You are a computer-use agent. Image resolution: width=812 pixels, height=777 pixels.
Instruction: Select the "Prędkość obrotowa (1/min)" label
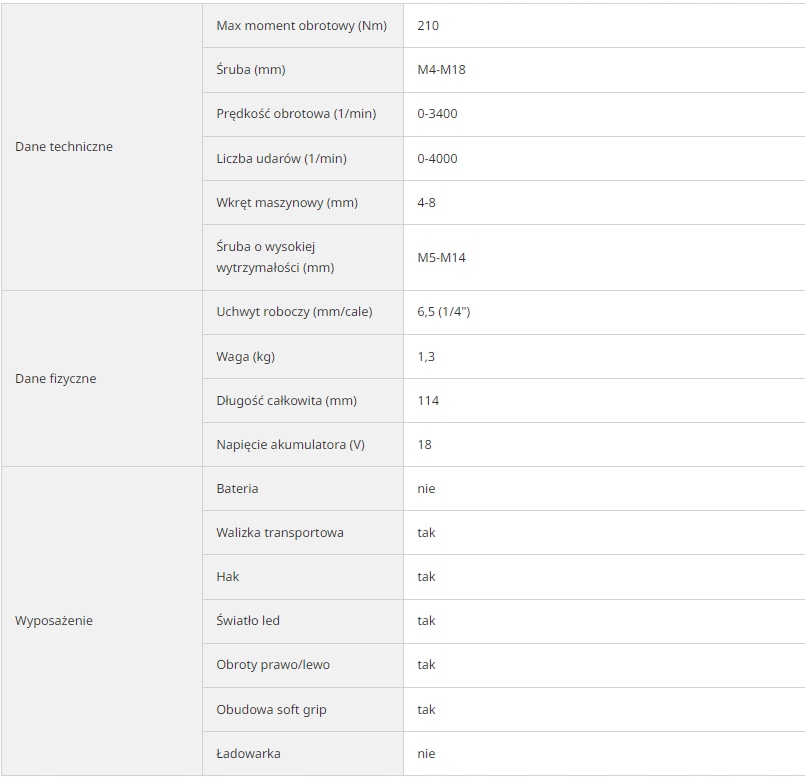(296, 114)
